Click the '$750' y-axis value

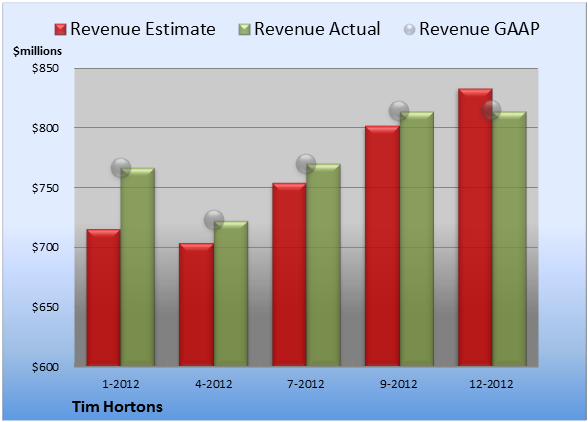point(45,188)
